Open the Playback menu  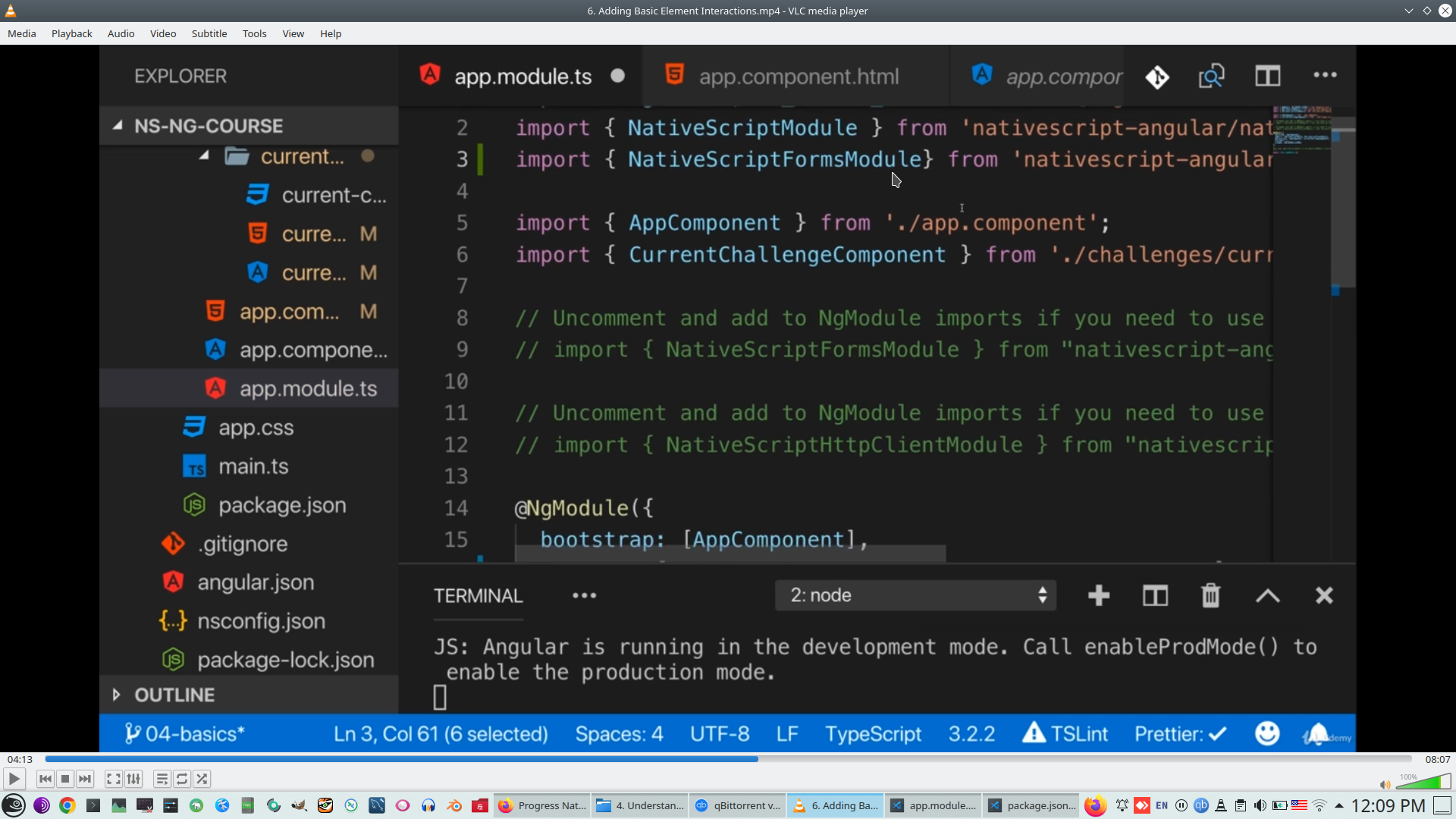pyautogui.click(x=71, y=33)
